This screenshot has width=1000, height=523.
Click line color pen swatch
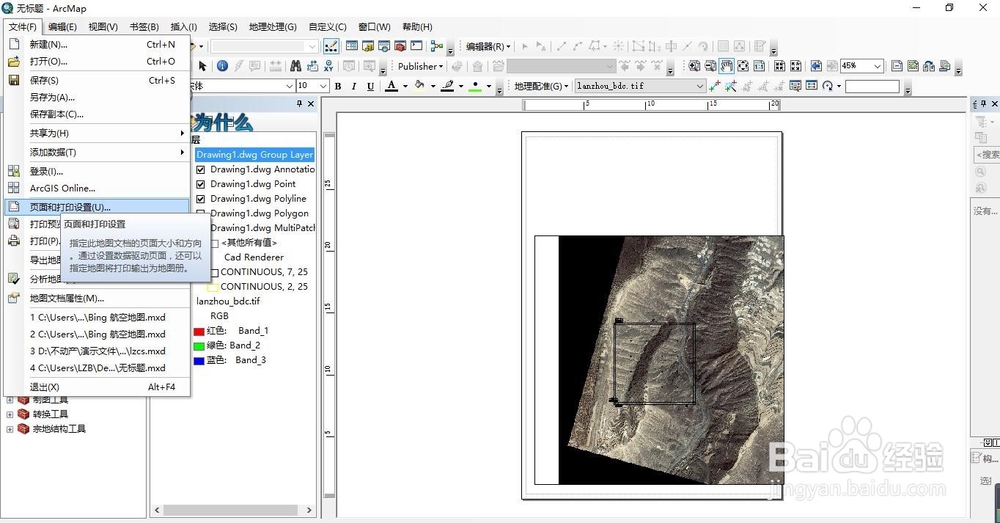pyautogui.click(x=447, y=86)
